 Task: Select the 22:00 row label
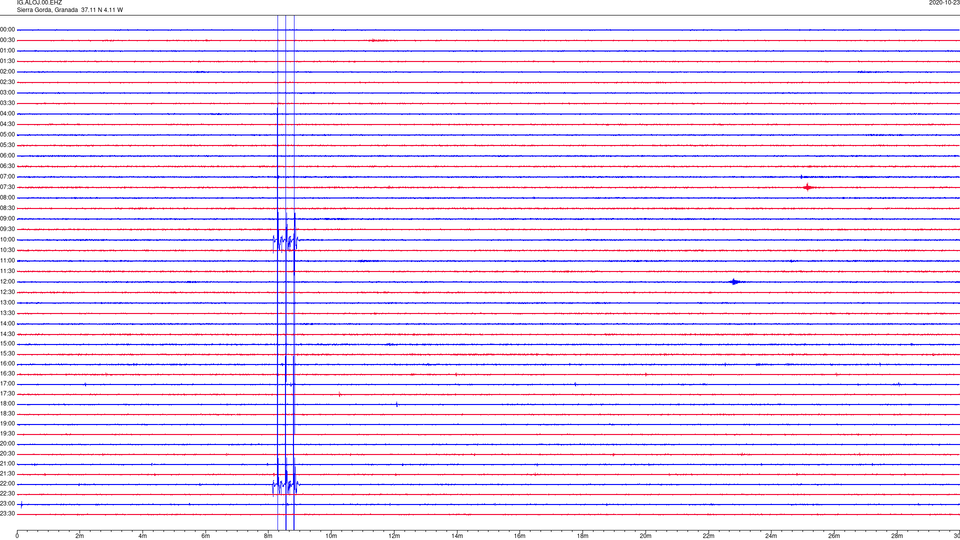pyautogui.click(x=7, y=484)
